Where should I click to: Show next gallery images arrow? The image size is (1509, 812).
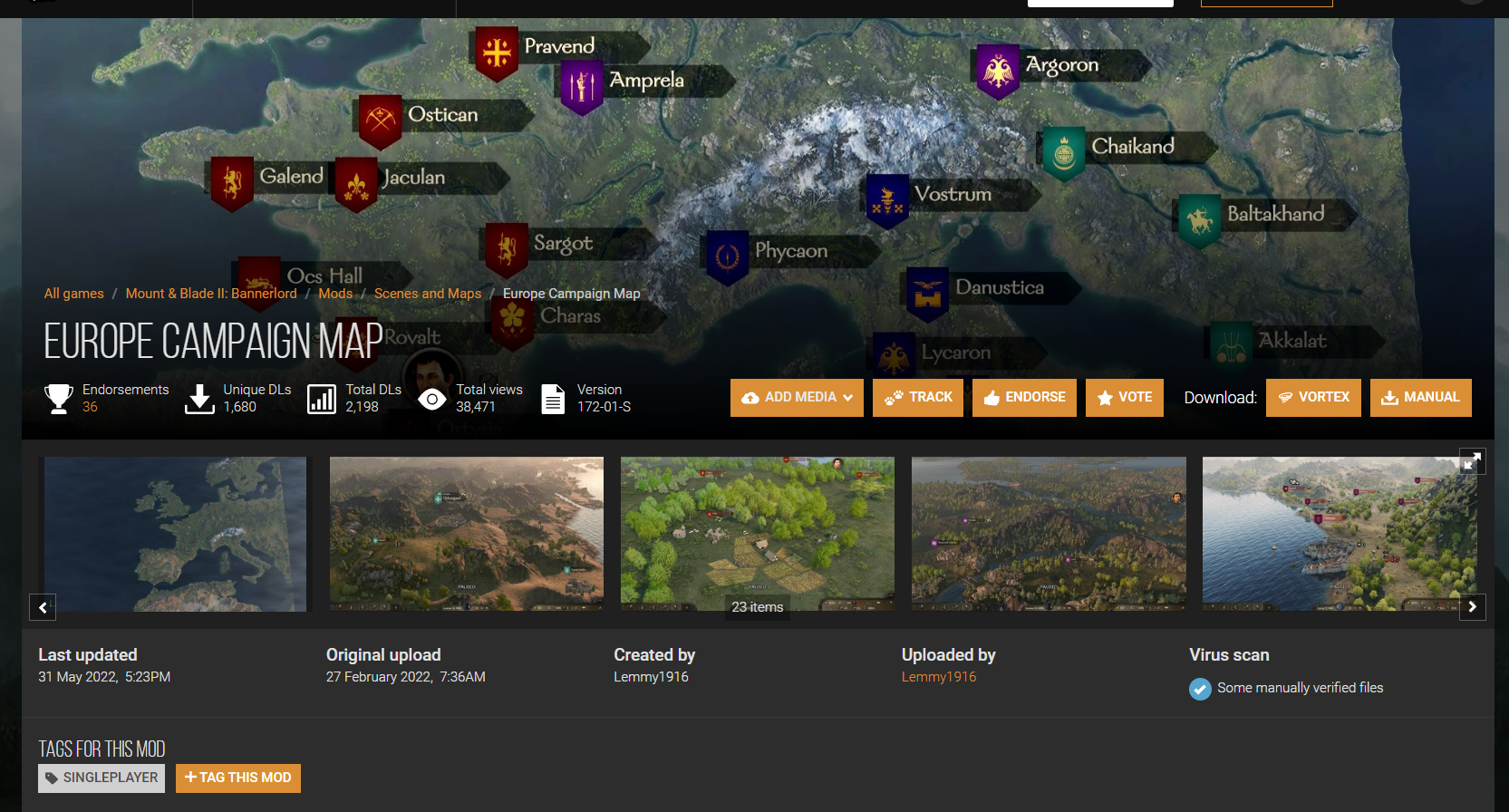[x=1473, y=607]
